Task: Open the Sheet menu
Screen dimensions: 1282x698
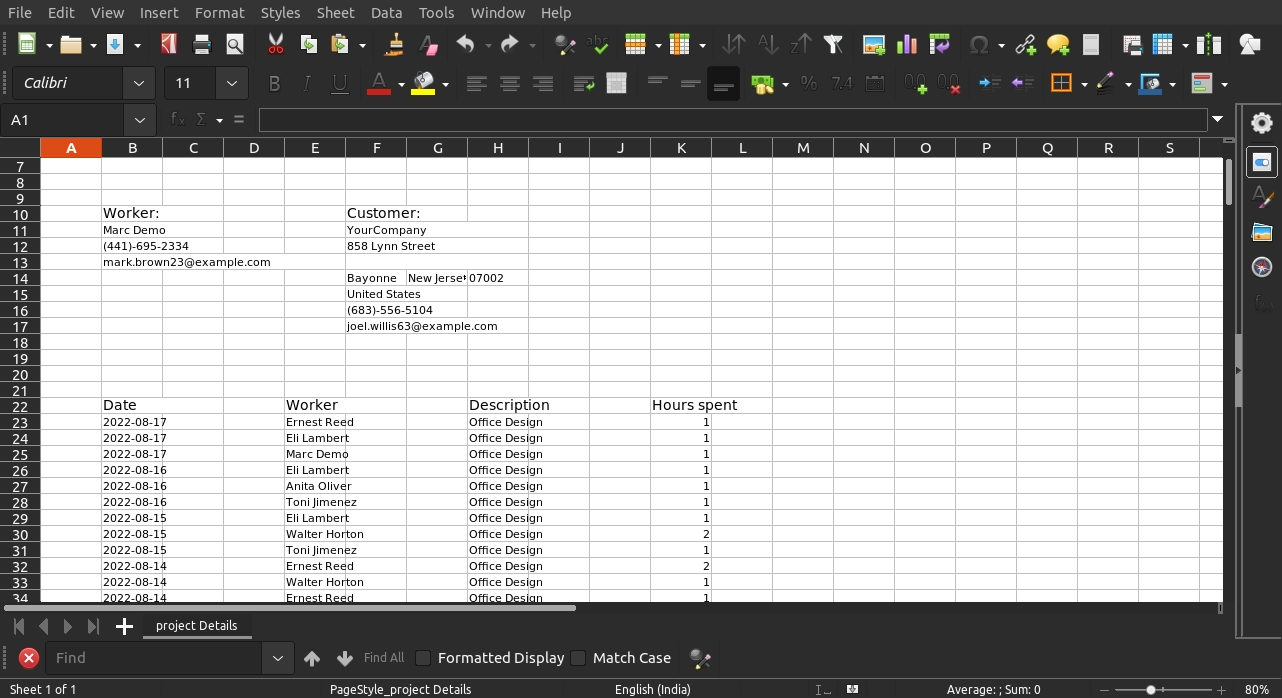Action: point(336,12)
